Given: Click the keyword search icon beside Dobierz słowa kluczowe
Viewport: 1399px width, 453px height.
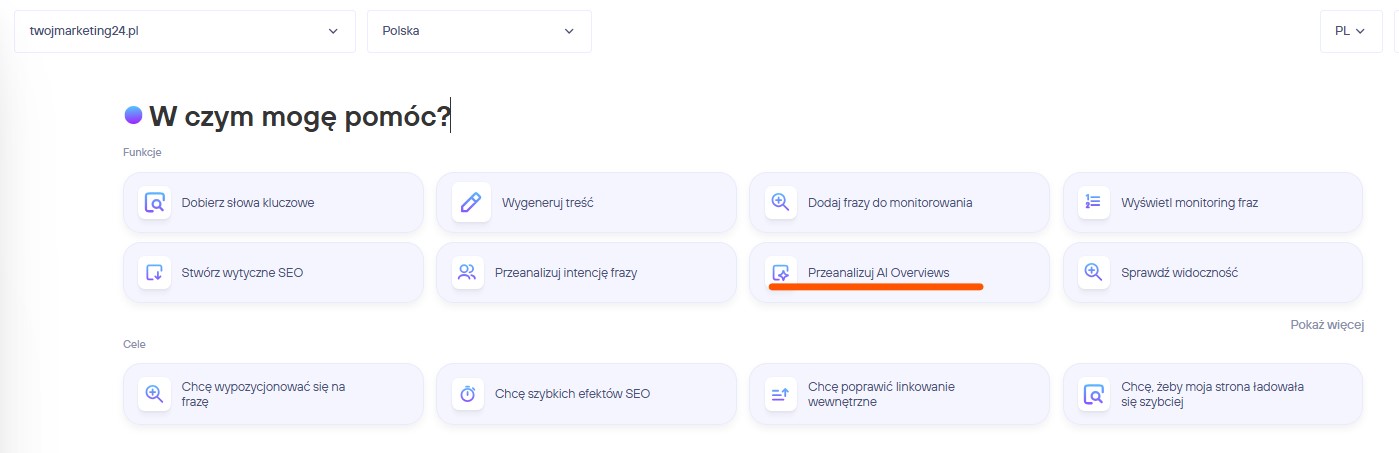Looking at the screenshot, I should click(154, 202).
